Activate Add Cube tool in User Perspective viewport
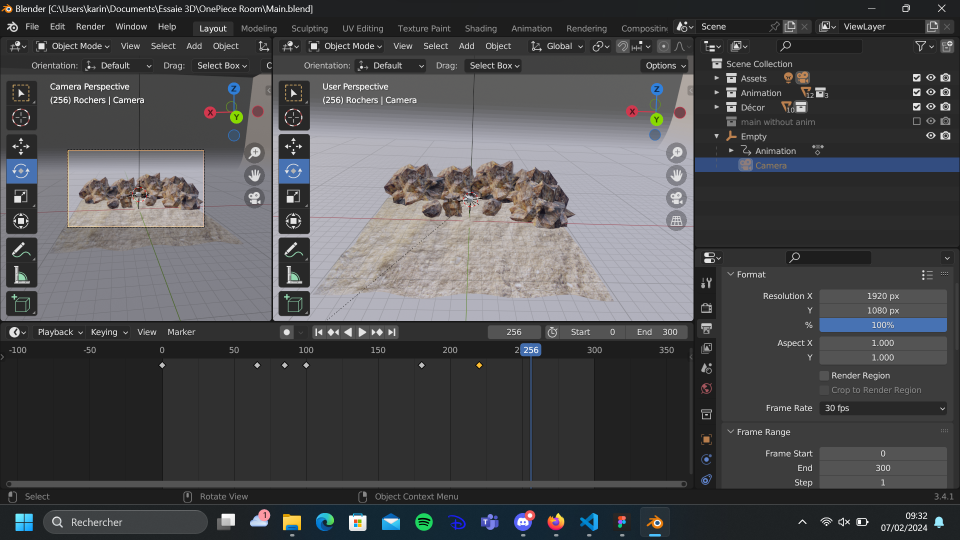Image resolution: width=960 pixels, height=540 pixels. coord(293,303)
